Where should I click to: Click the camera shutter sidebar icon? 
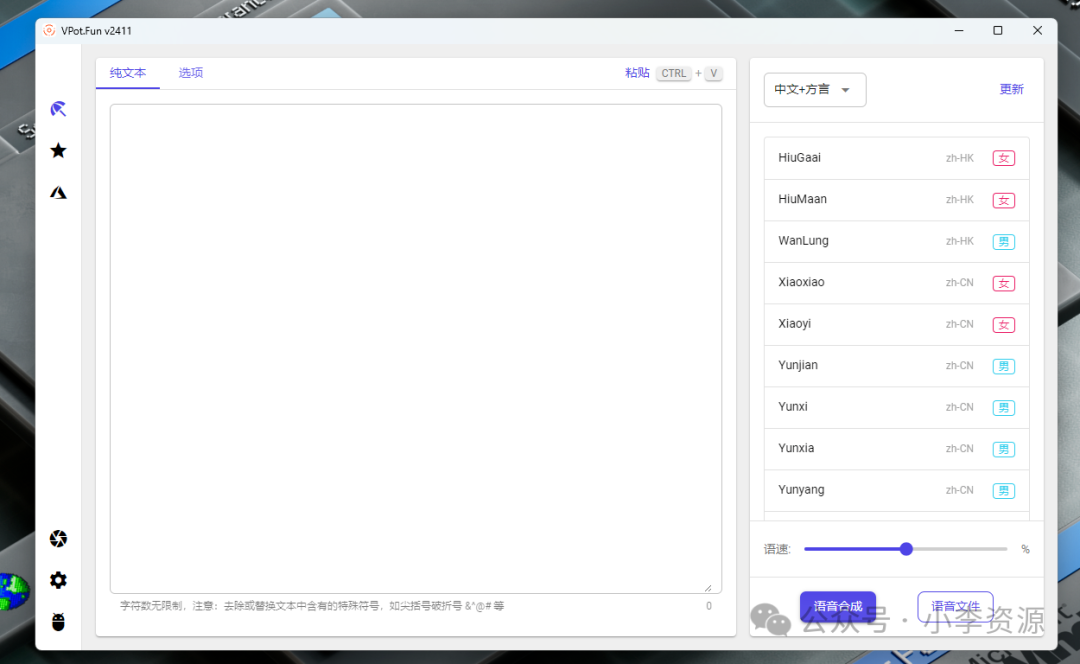[59, 539]
